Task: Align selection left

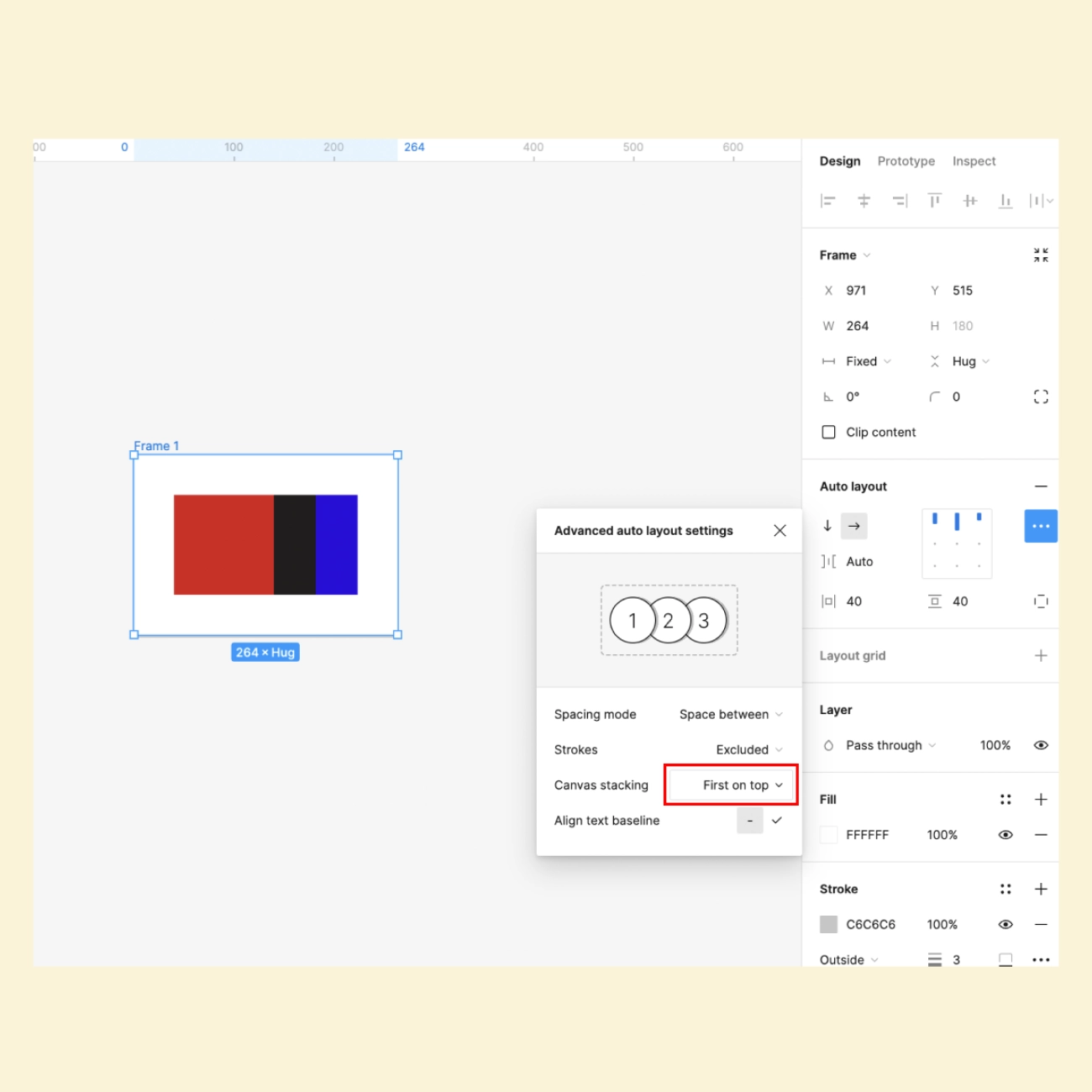Action: pyautogui.click(x=828, y=201)
